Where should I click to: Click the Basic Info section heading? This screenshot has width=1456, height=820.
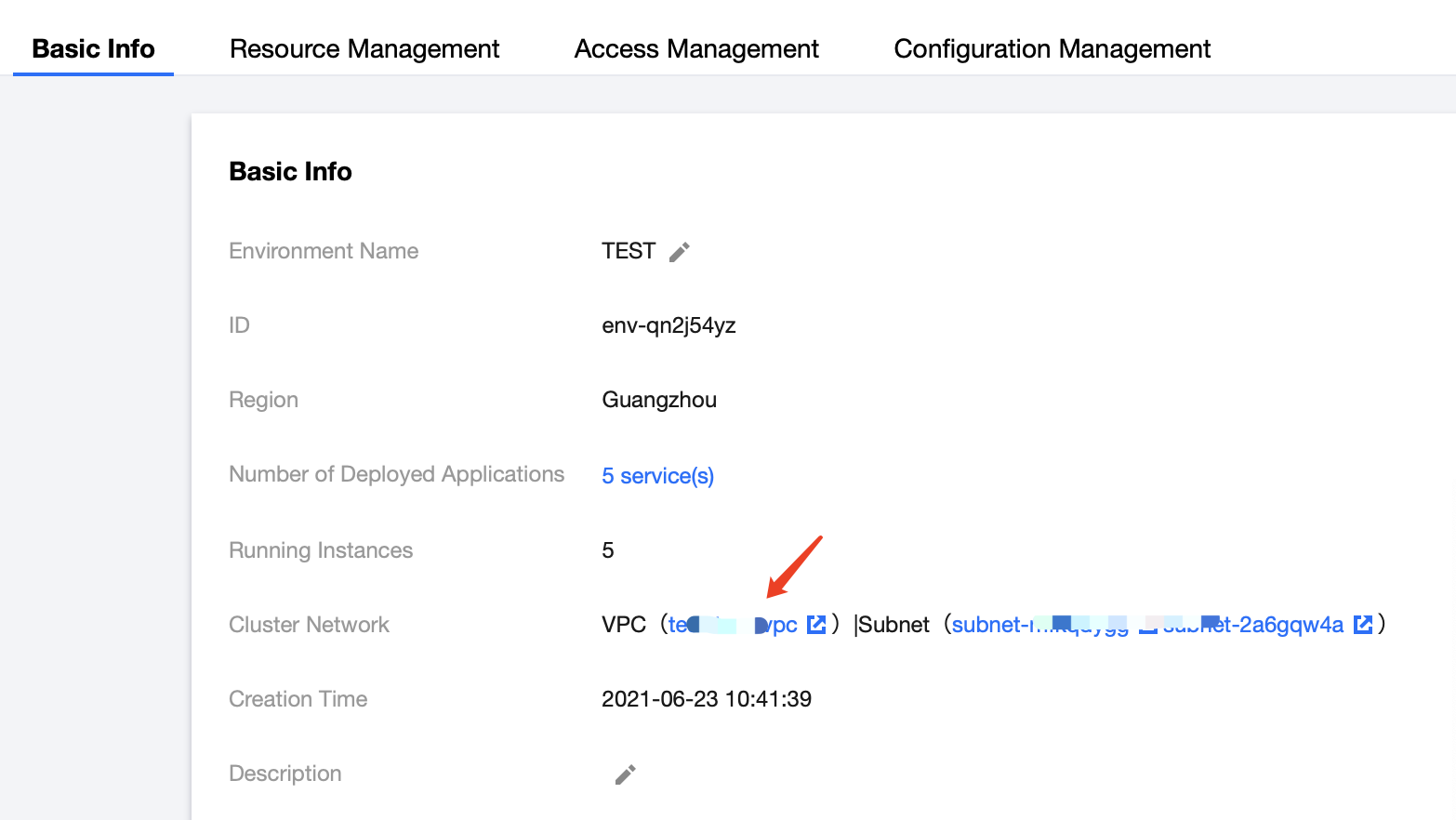[290, 172]
